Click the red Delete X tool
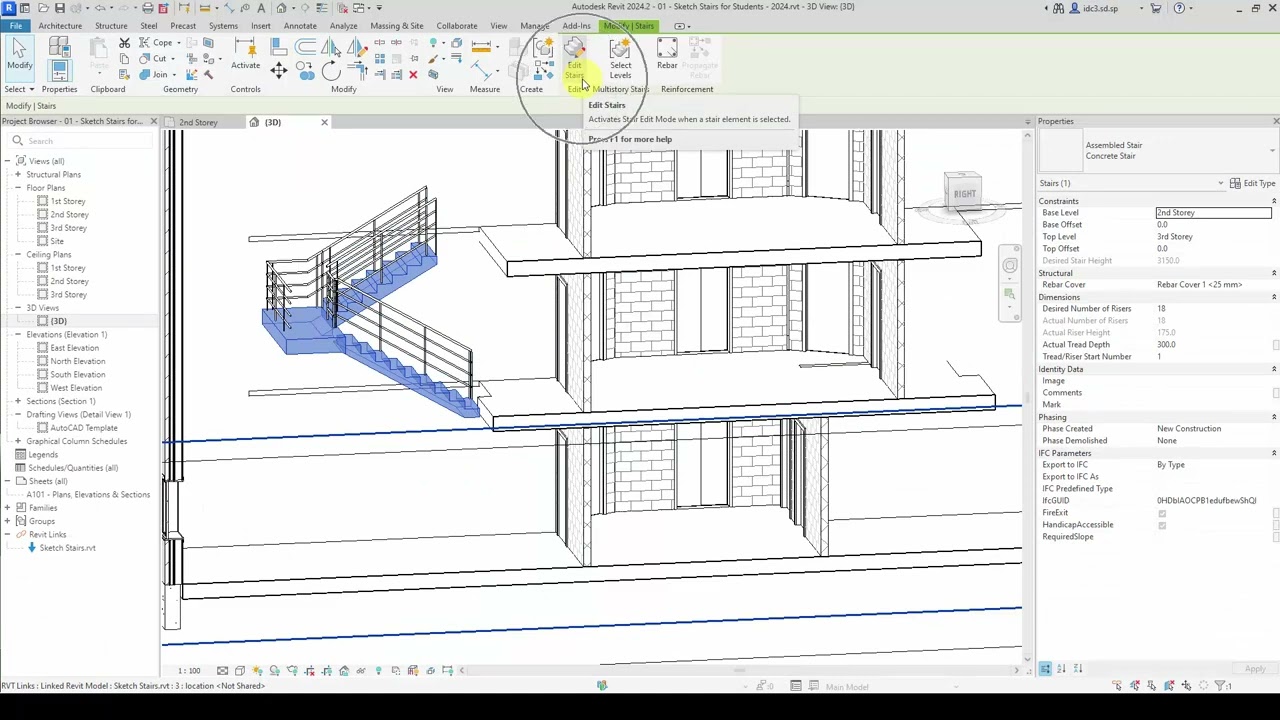Viewport: 1280px width, 720px height. pyautogui.click(x=413, y=75)
